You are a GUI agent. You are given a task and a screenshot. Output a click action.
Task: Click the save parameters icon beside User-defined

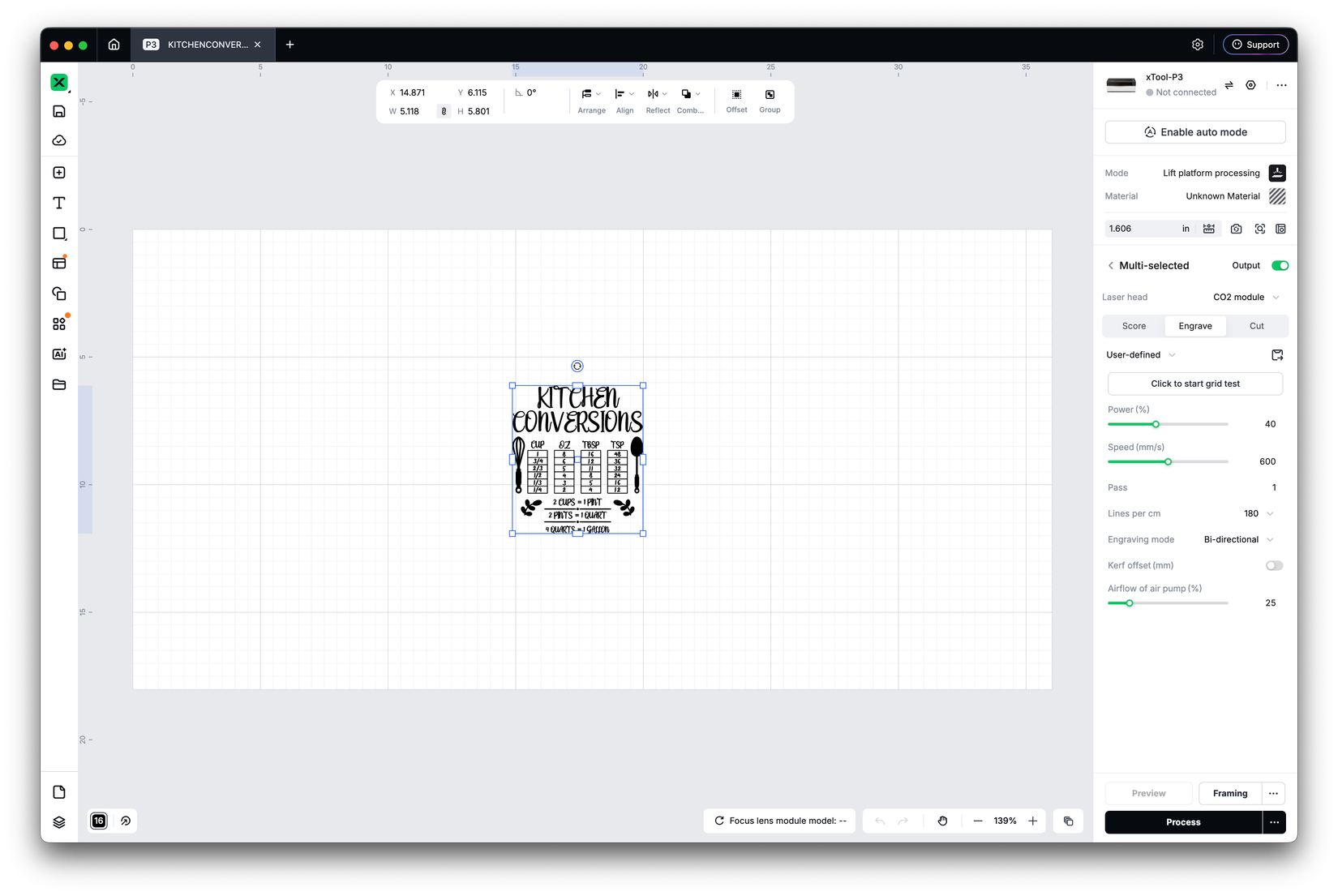[1277, 355]
